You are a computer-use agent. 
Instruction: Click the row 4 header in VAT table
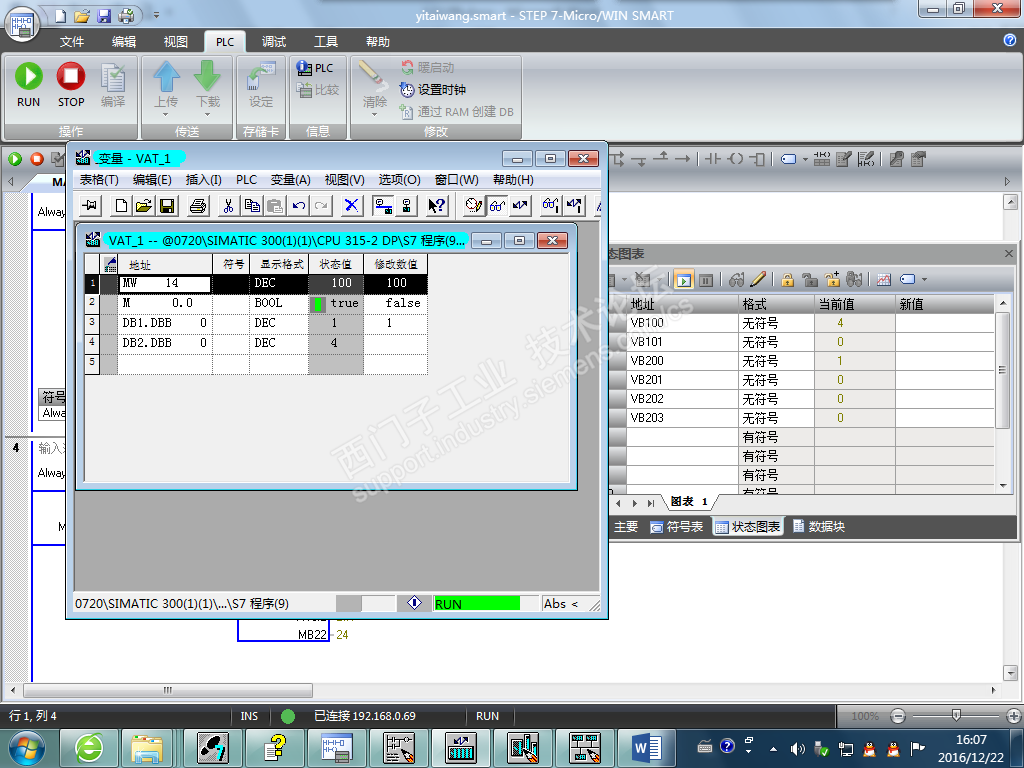pyautogui.click(x=91, y=343)
